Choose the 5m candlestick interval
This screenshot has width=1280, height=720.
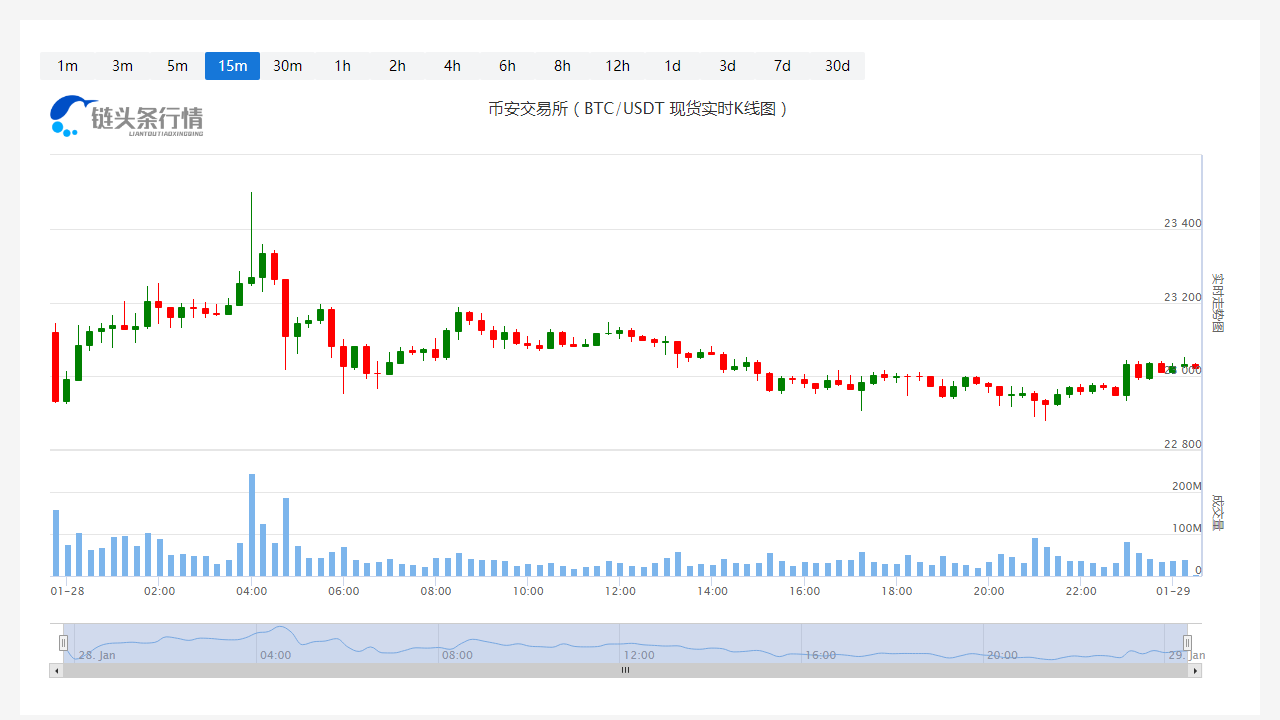coord(177,66)
